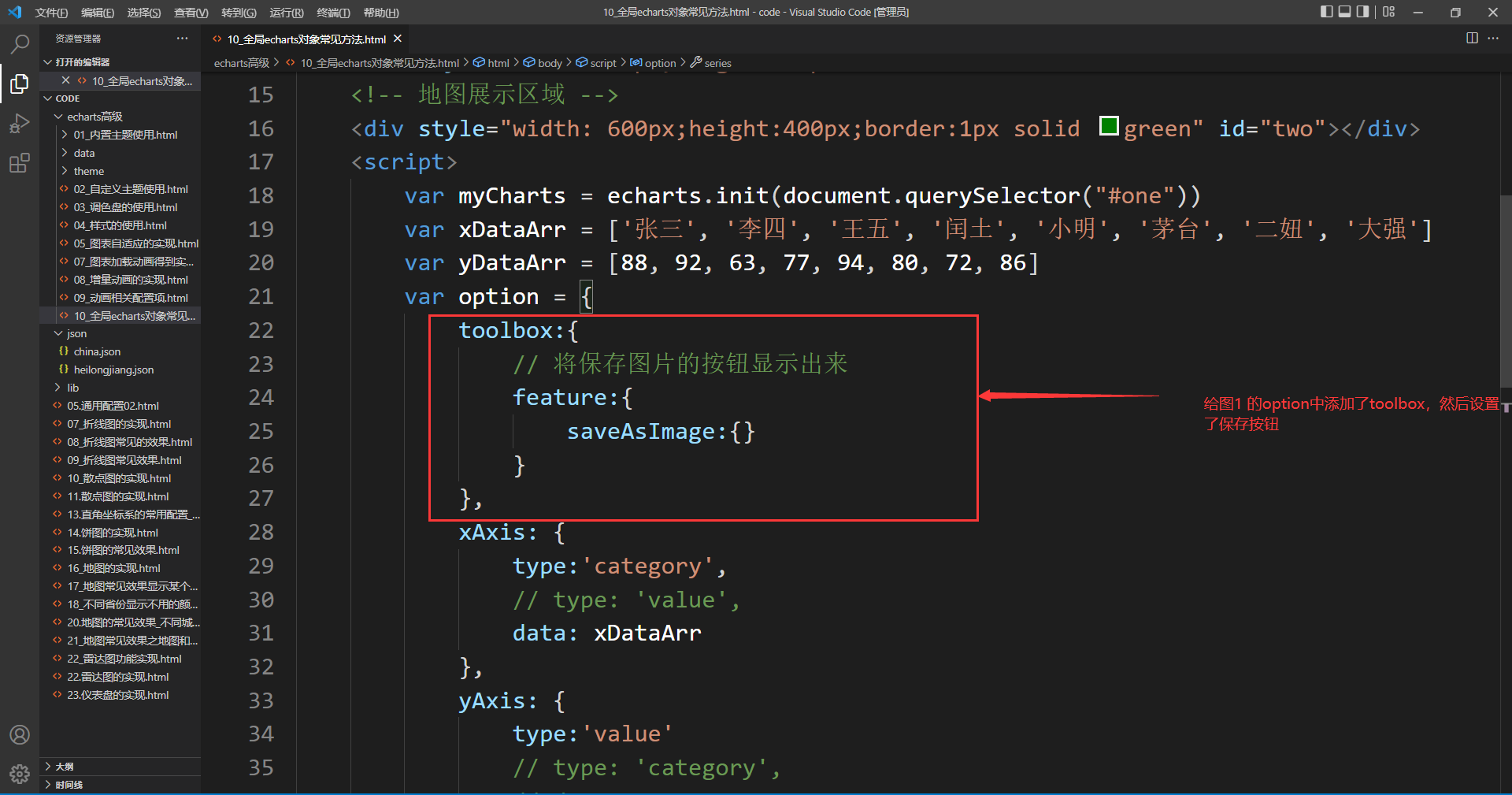
Task: Open china.json in the explorer
Action: (x=97, y=351)
